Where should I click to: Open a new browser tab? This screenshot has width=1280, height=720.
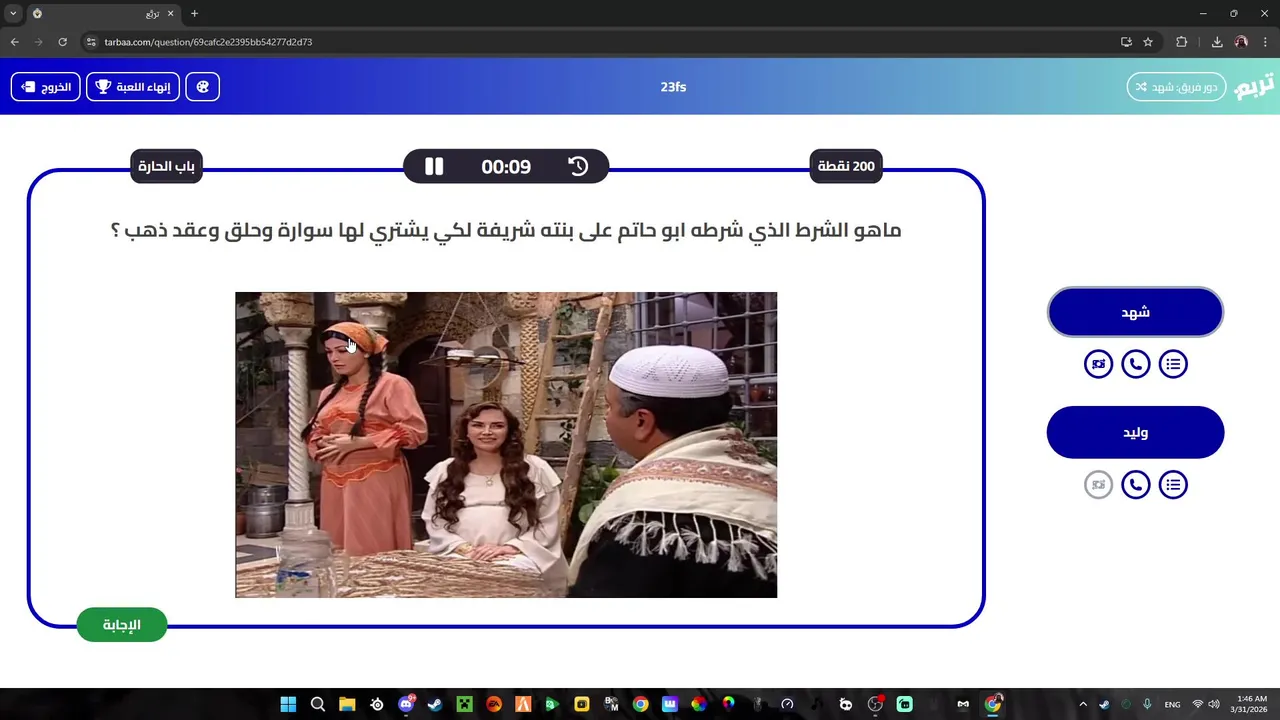(194, 13)
